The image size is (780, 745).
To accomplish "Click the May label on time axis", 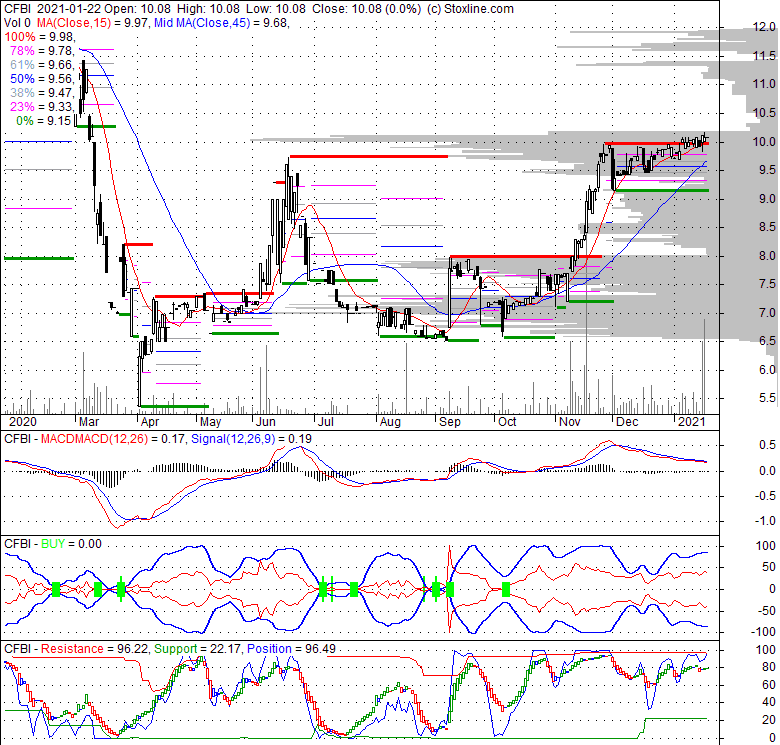I will click(210, 422).
